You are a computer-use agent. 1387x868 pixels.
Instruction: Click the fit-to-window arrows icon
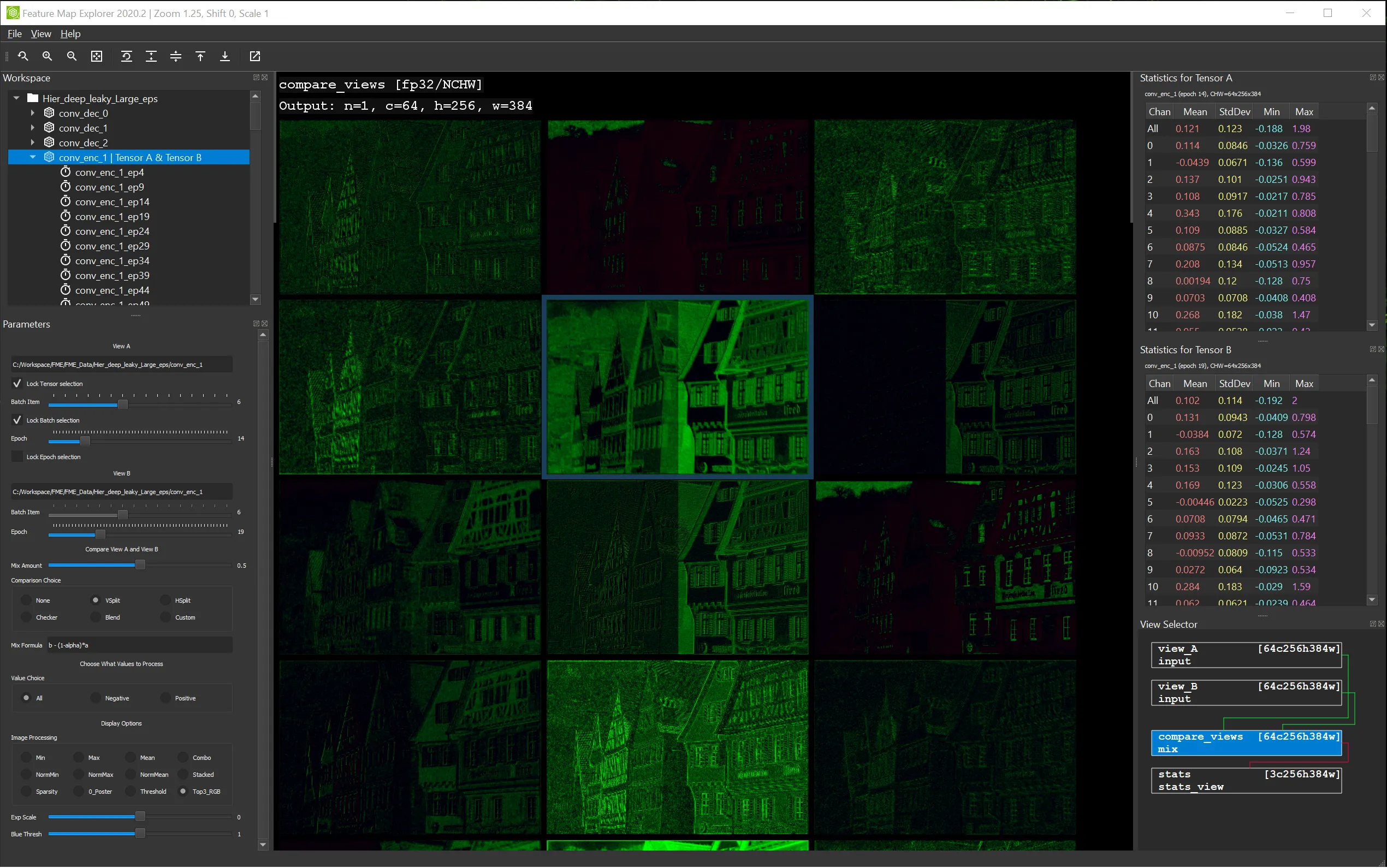coord(97,56)
